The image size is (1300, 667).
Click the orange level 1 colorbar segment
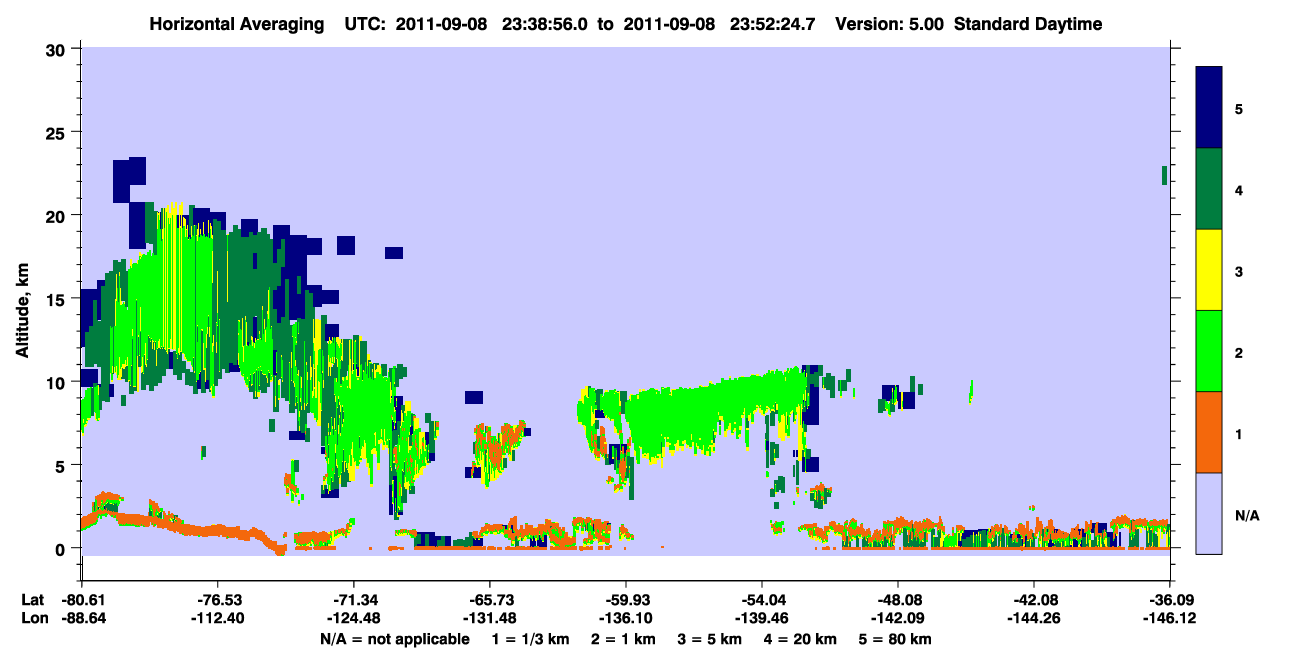(1209, 432)
